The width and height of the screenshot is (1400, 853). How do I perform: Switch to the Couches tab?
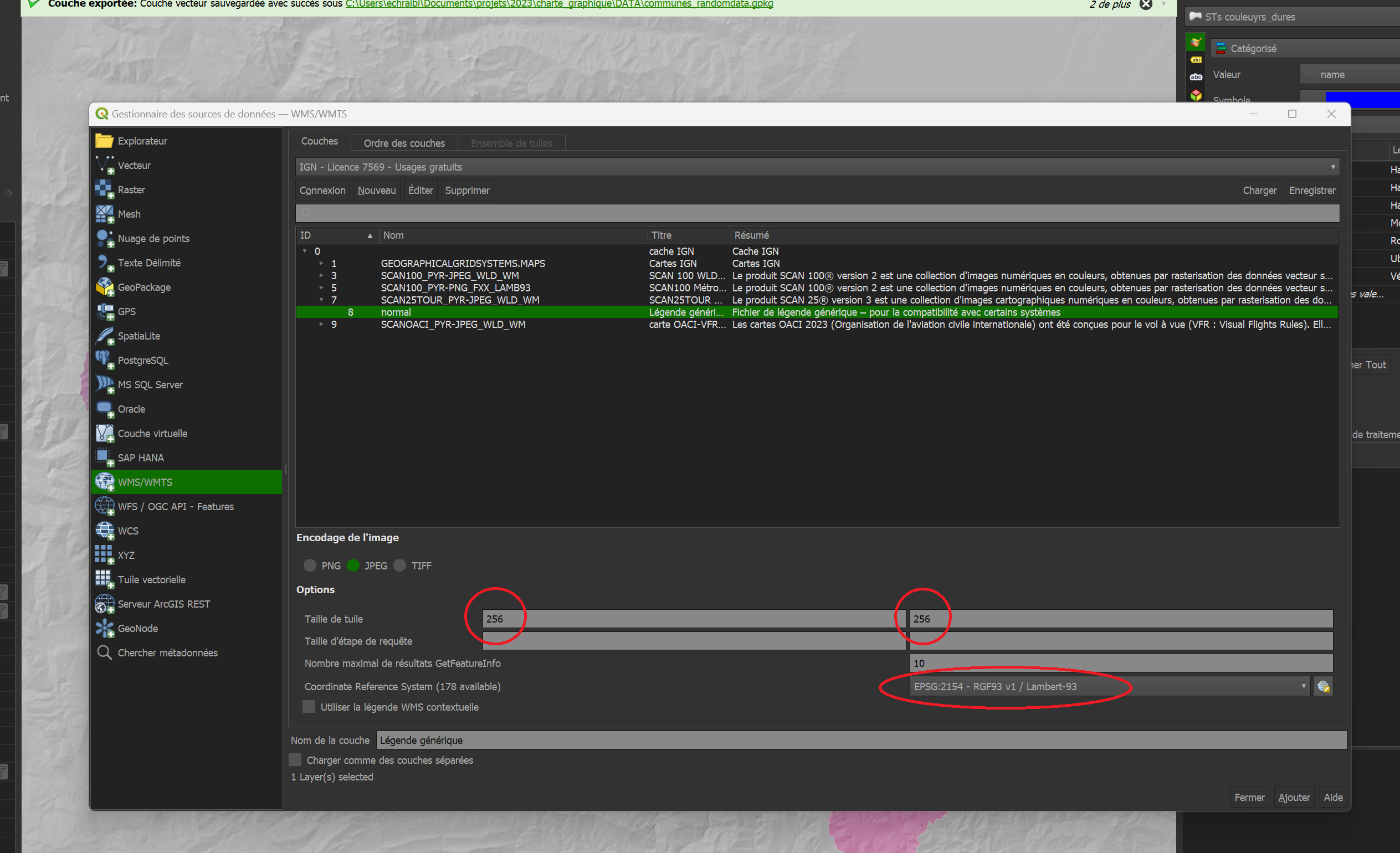point(319,141)
